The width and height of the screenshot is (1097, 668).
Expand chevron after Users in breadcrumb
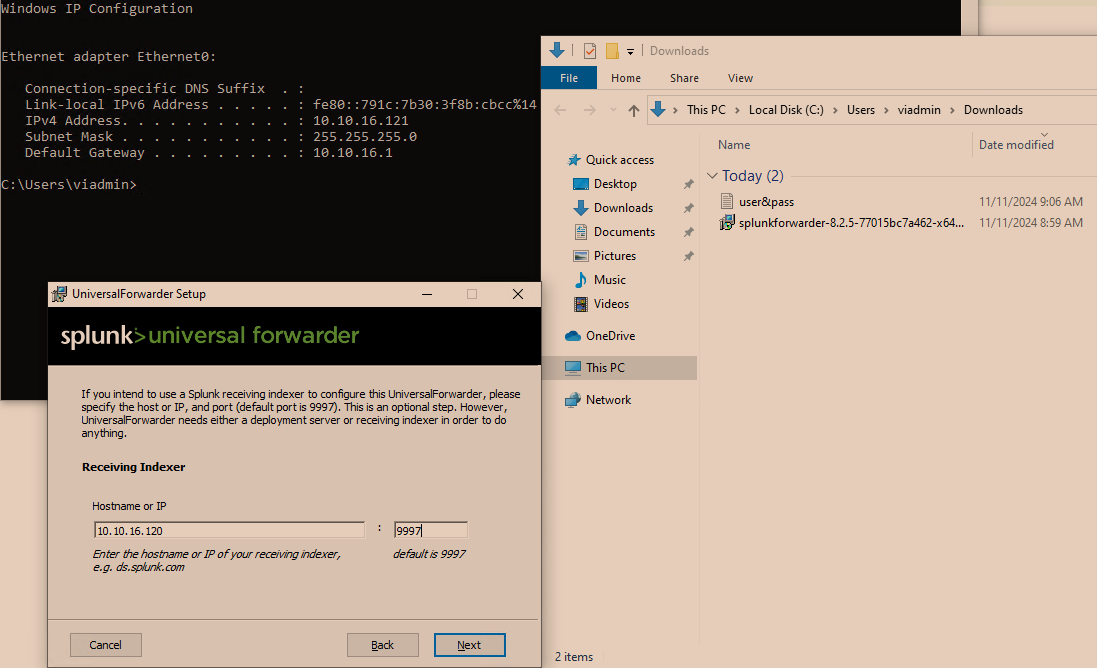click(886, 111)
